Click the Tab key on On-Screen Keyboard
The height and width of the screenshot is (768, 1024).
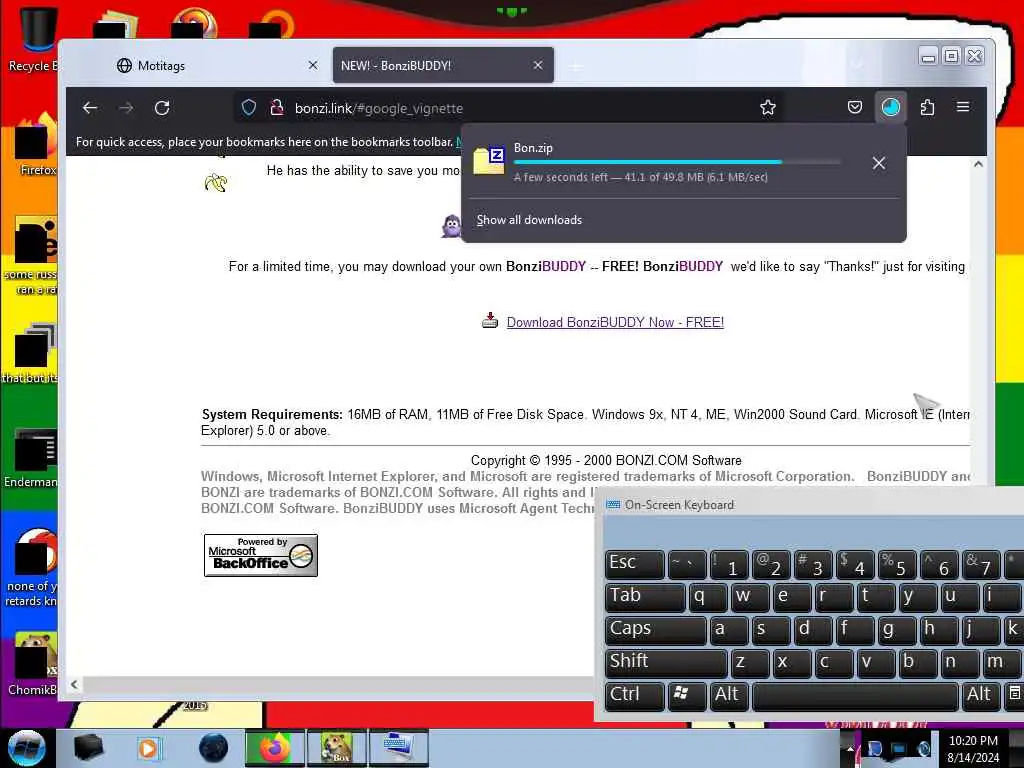point(645,597)
